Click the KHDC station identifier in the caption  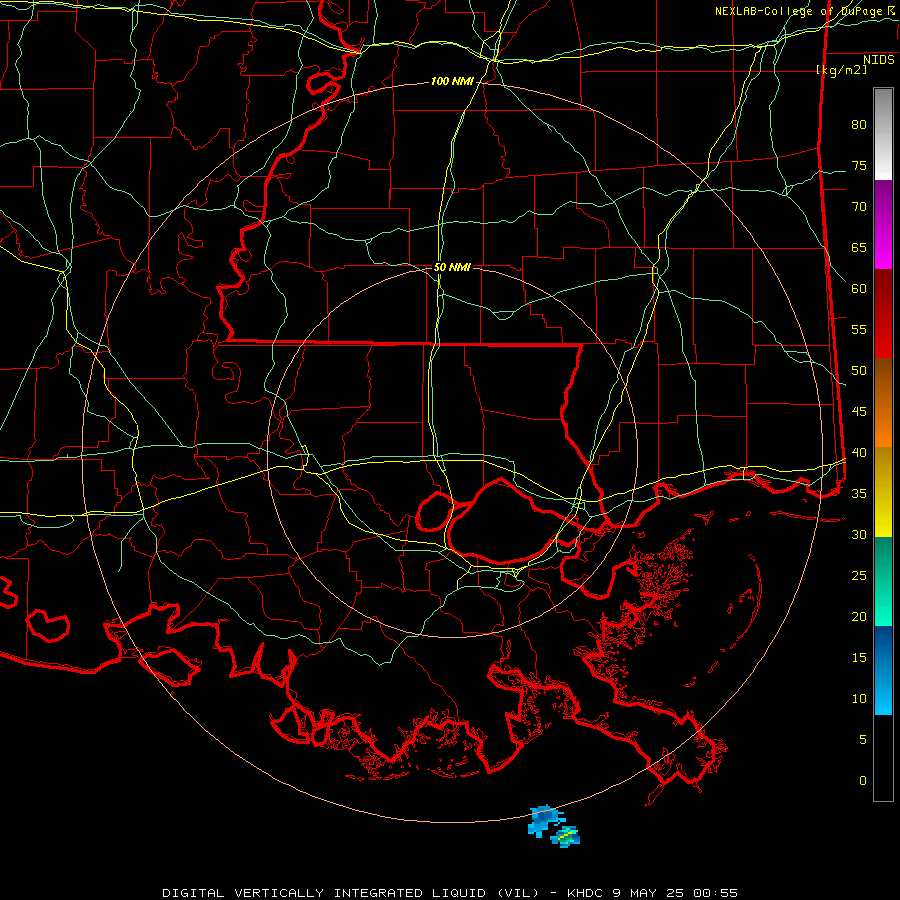coord(587,893)
